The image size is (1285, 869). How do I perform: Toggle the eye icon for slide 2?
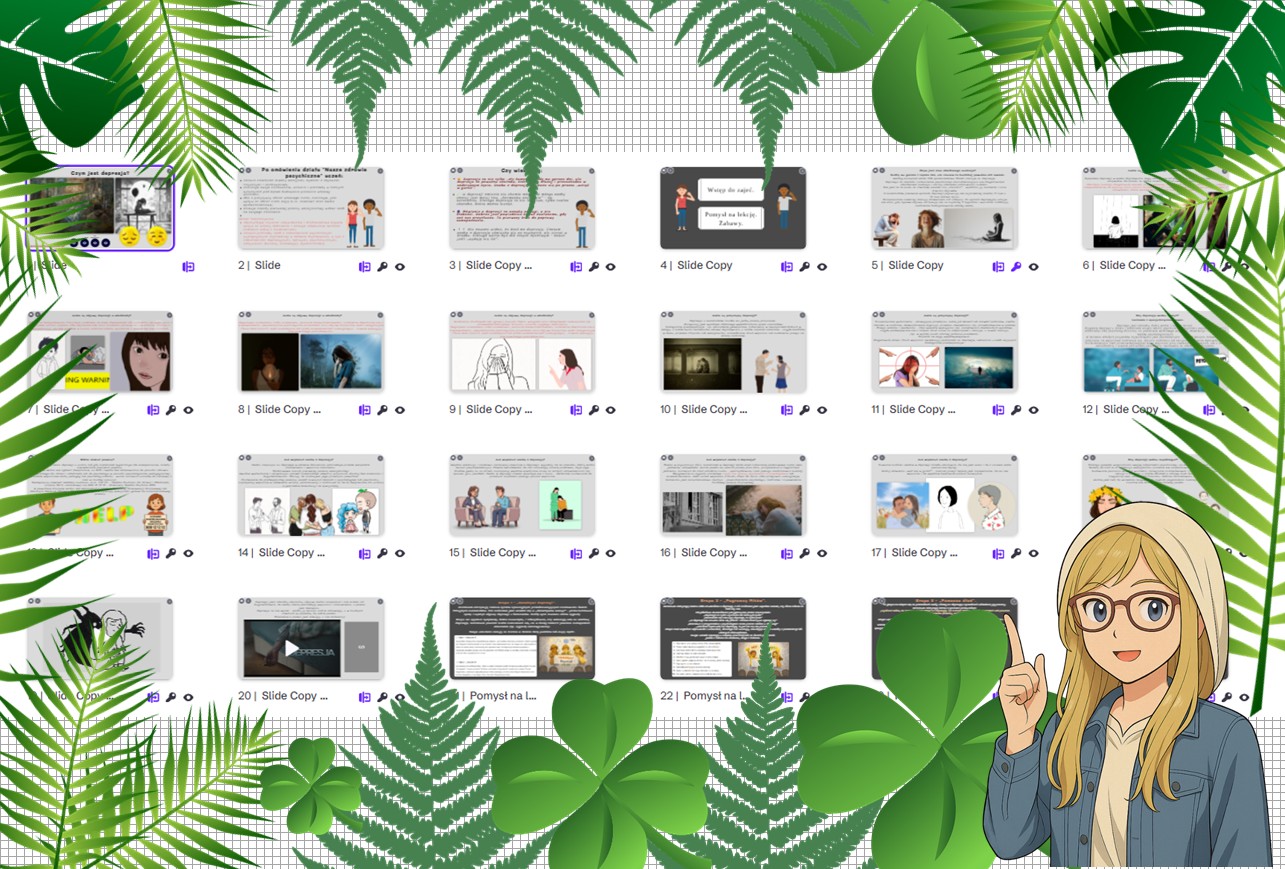point(400,267)
